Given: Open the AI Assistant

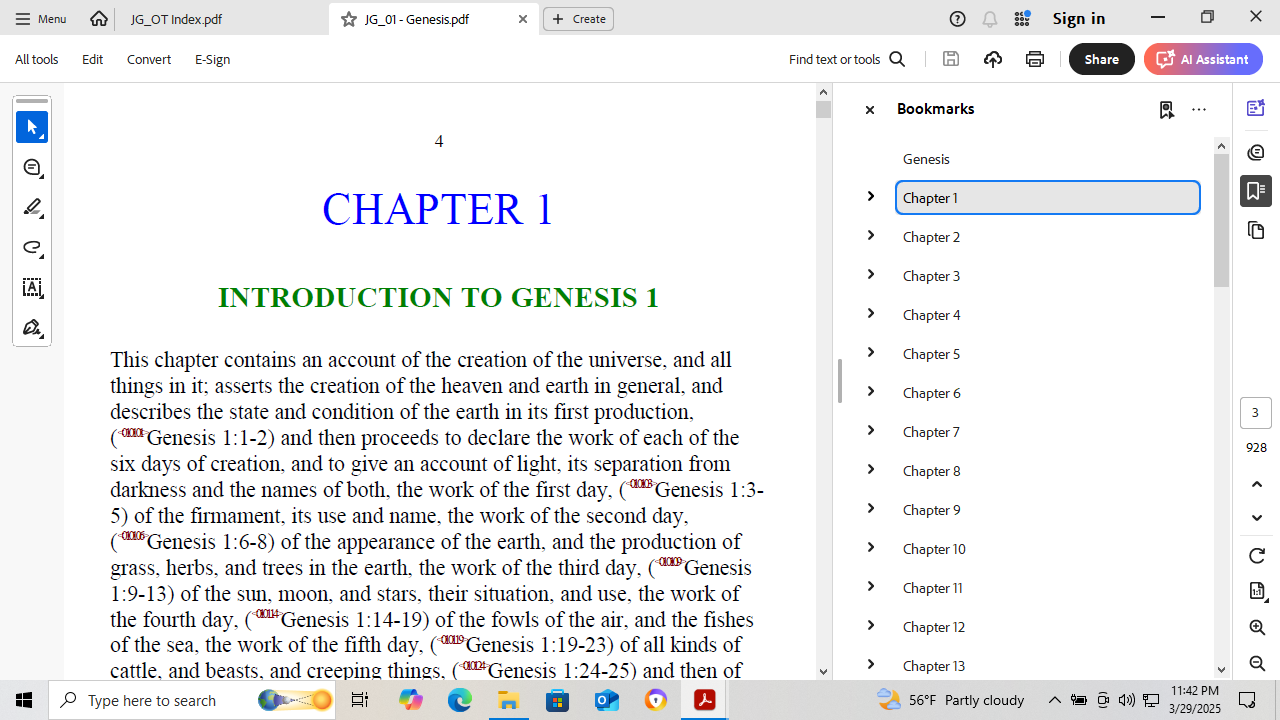Looking at the screenshot, I should [x=1203, y=59].
